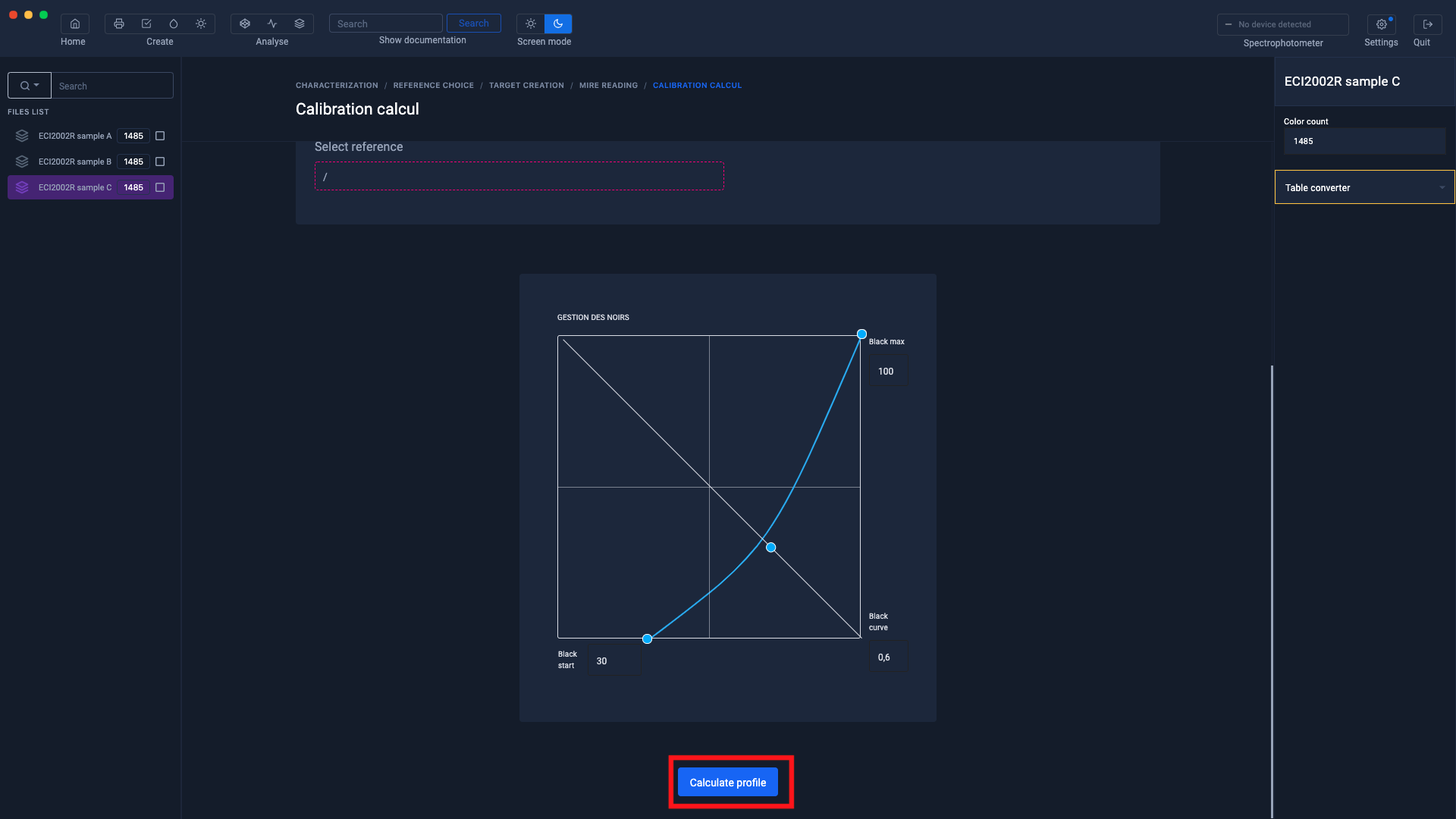Click the 1485 count badge for sample B
The width and height of the screenshot is (1456, 819).
click(133, 162)
